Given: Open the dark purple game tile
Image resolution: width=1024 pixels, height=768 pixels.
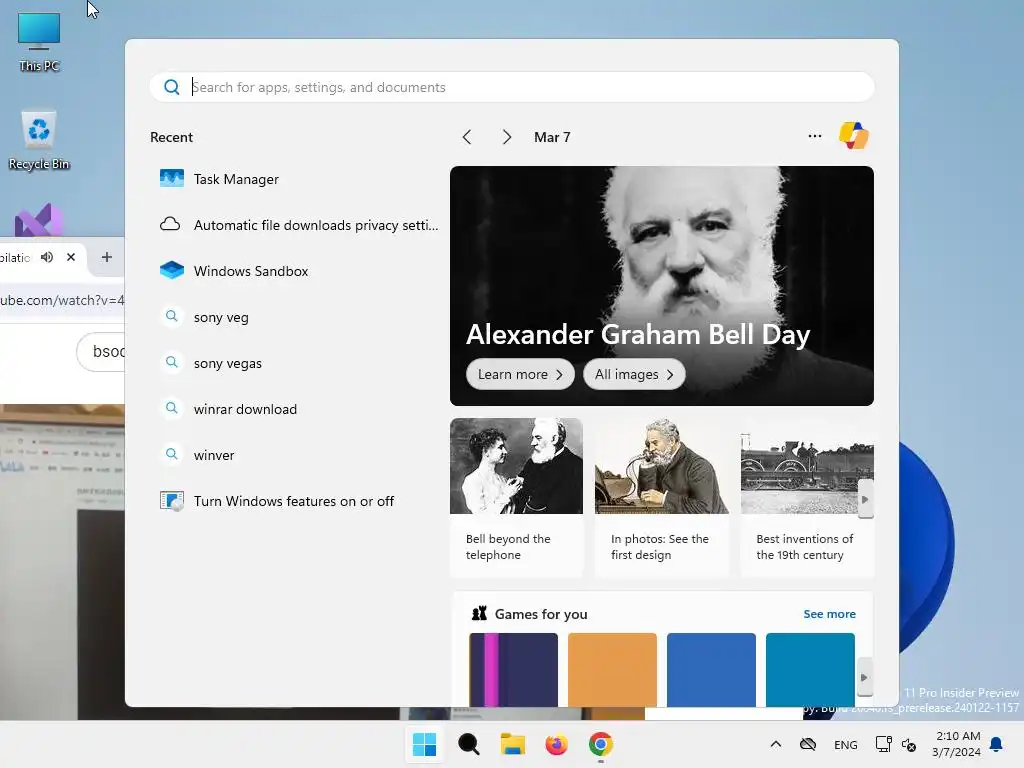Looking at the screenshot, I should pyautogui.click(x=514, y=669).
